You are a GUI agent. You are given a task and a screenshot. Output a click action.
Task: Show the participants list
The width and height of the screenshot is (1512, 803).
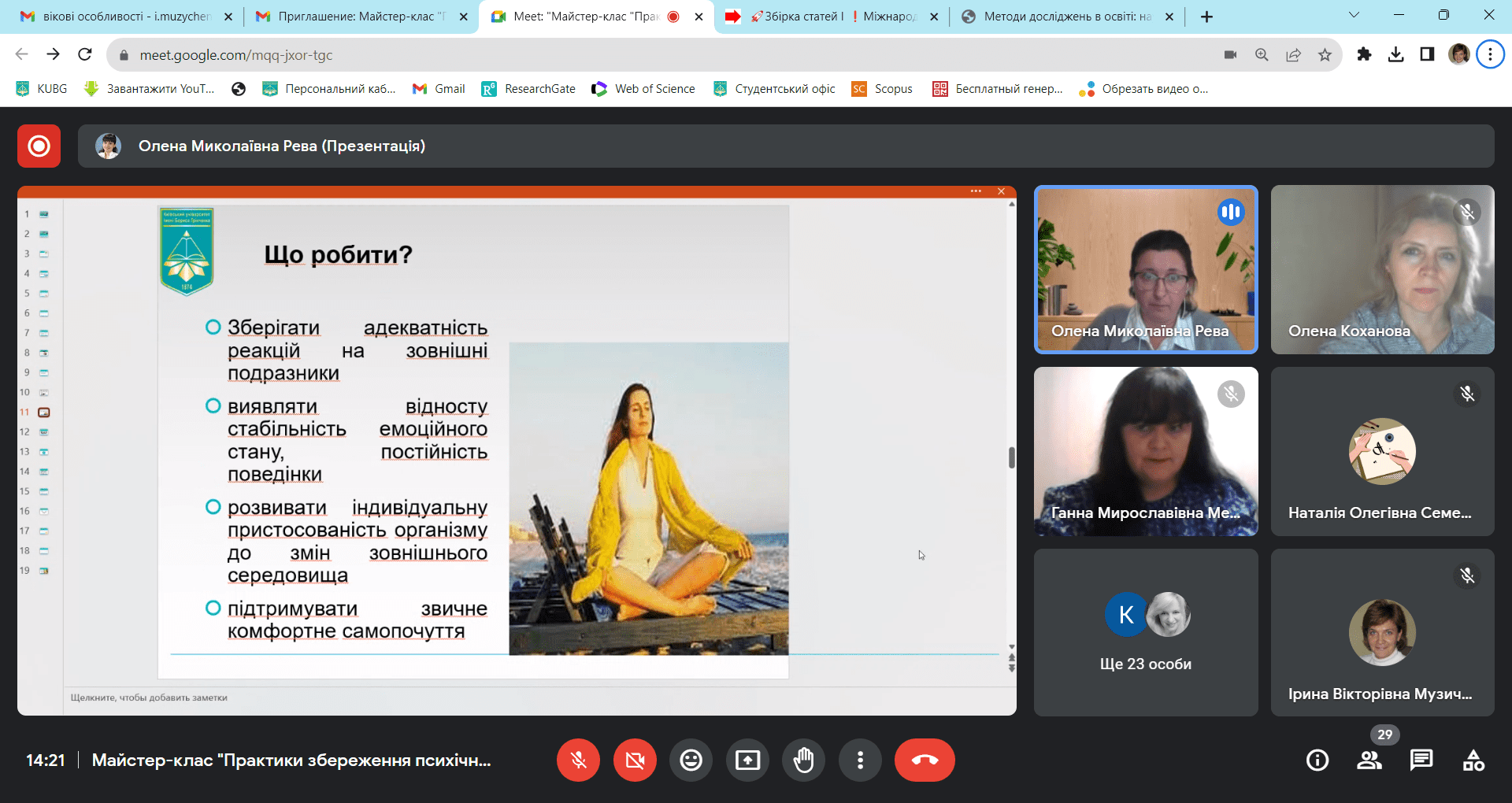point(1369,760)
